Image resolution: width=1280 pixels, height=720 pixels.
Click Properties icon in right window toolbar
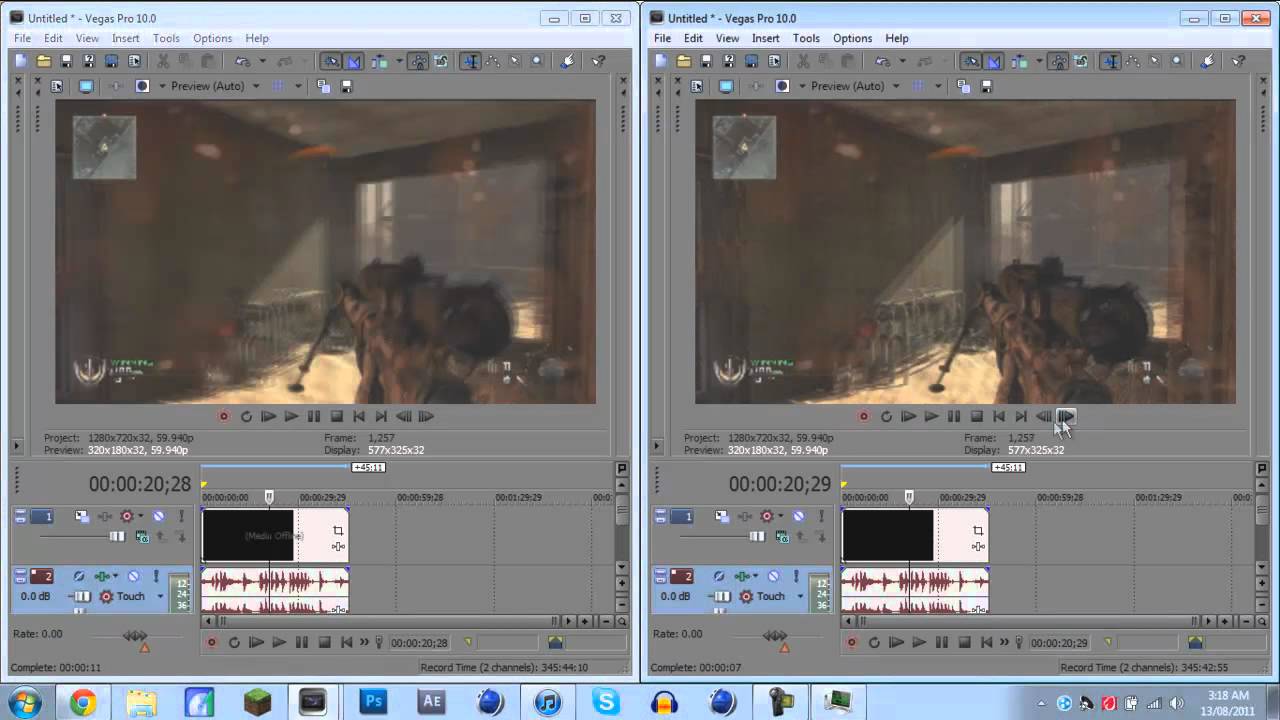click(x=774, y=61)
